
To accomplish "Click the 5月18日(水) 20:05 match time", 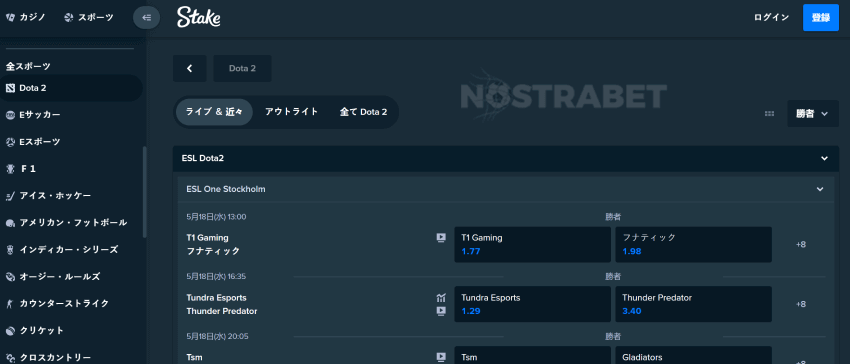I will [x=217, y=336].
